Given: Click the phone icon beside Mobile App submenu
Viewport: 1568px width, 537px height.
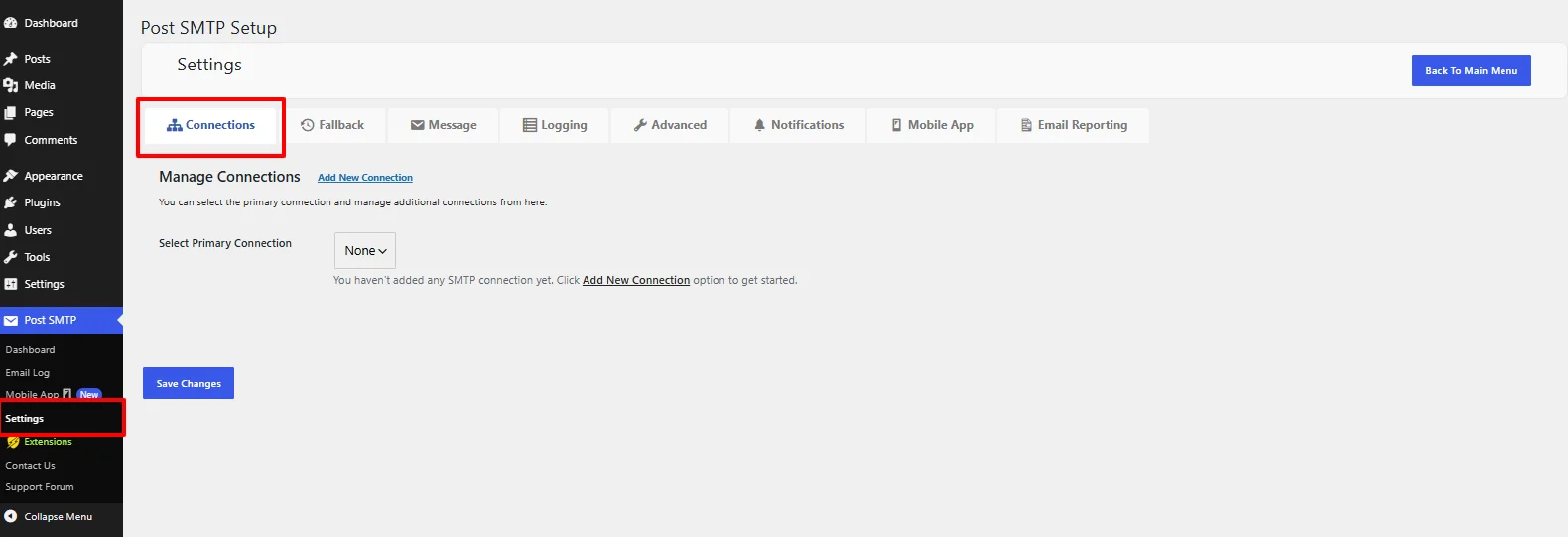Looking at the screenshot, I should point(66,394).
